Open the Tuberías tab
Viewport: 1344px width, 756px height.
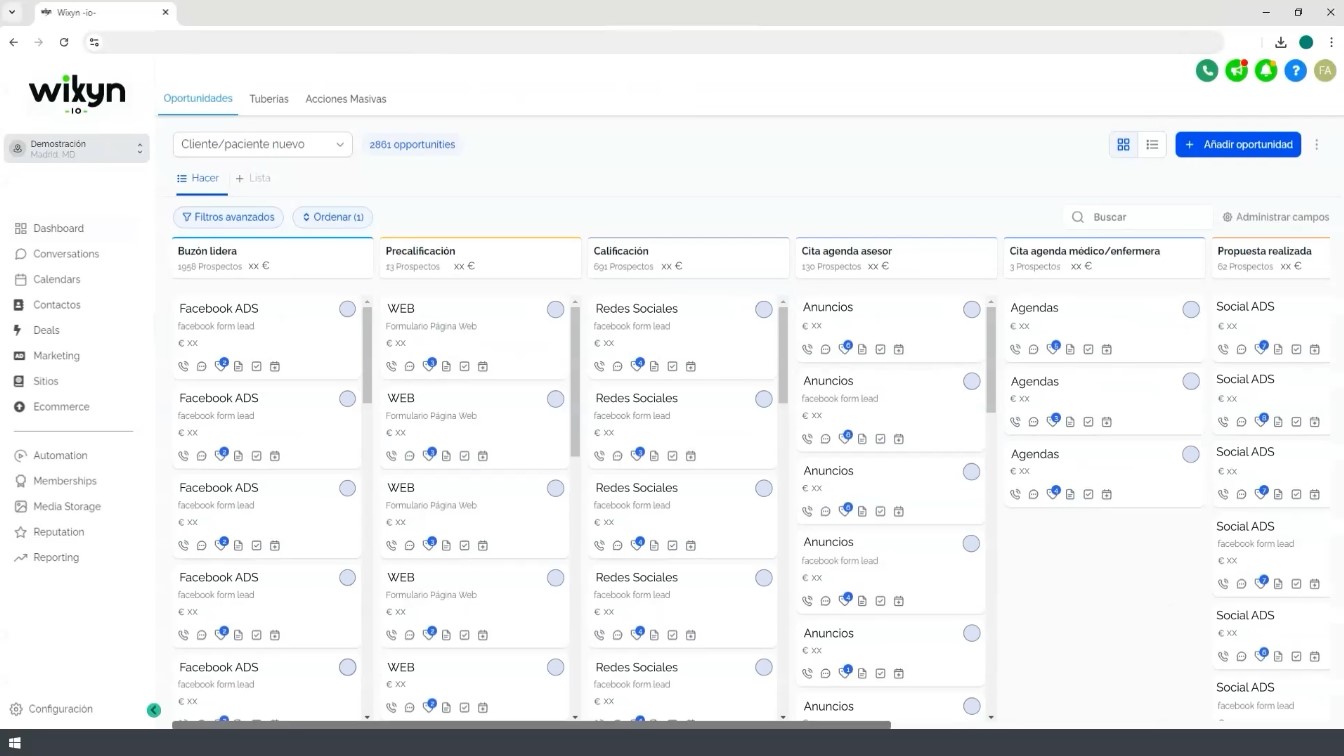point(269,99)
